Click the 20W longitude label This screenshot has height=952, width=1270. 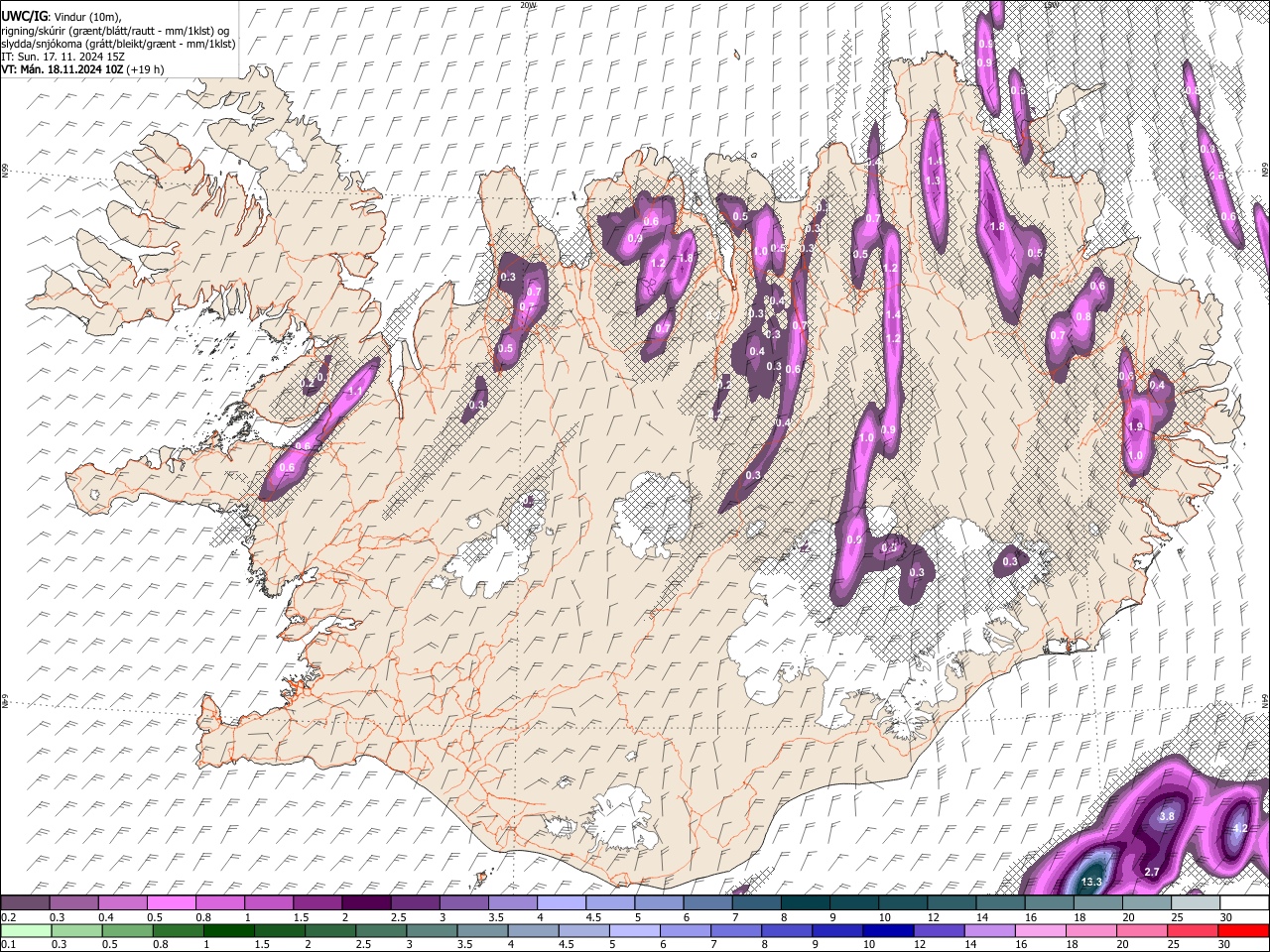coord(528,5)
